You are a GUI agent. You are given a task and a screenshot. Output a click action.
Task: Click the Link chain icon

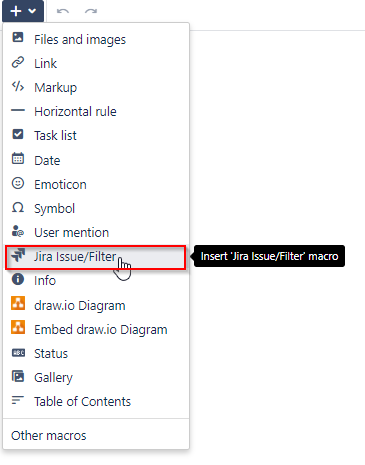click(18, 62)
